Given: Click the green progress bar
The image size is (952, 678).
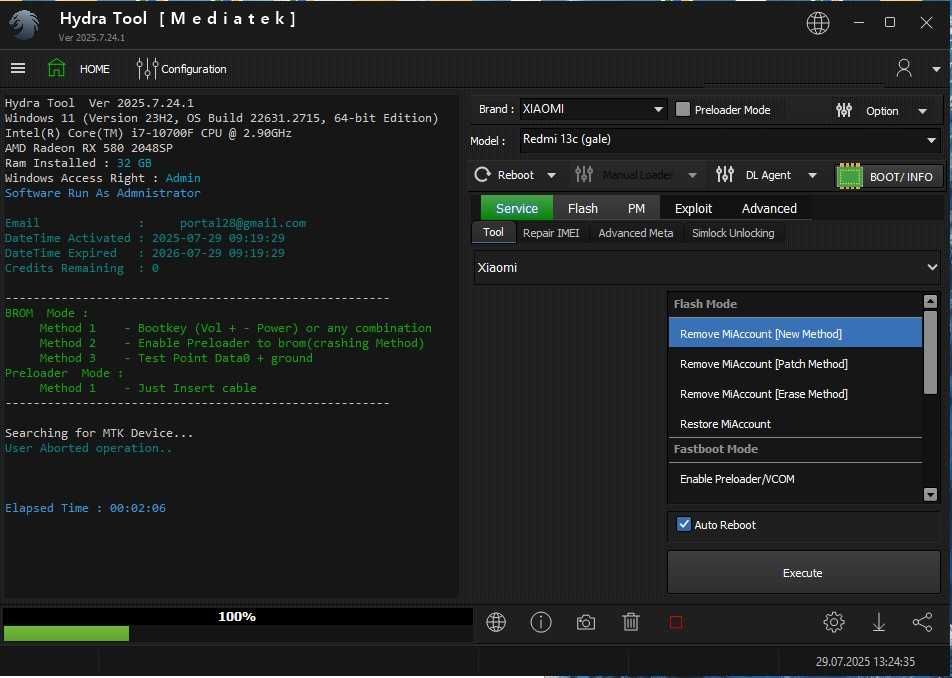Looking at the screenshot, I should pos(66,633).
